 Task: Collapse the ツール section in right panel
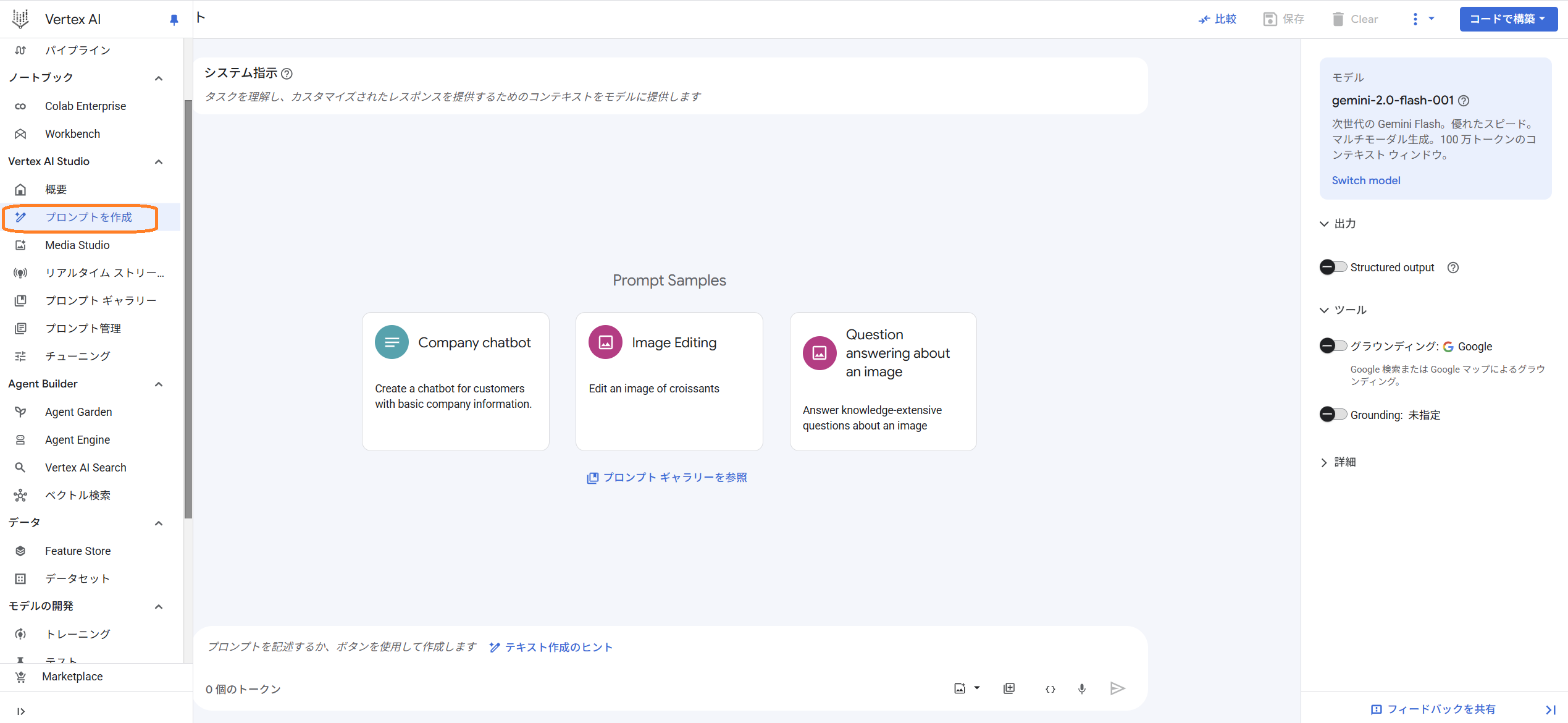coord(1324,310)
